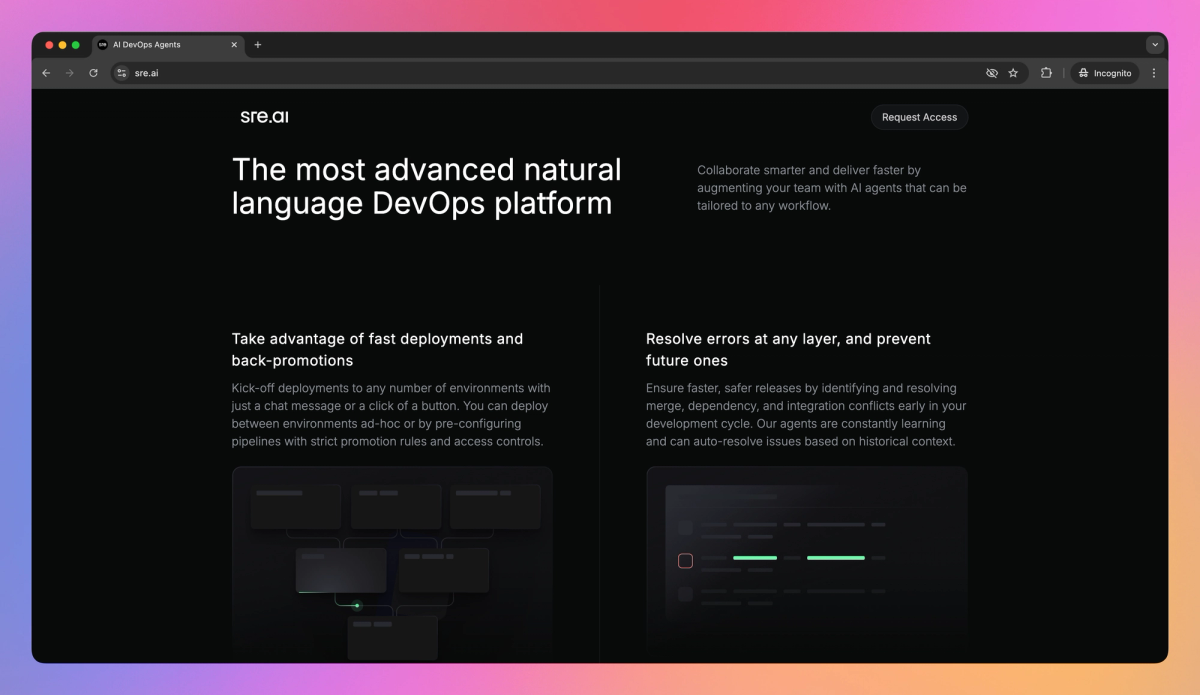The height and width of the screenshot is (695, 1200).
Task: Click the sre.ai logo
Action: tap(264, 117)
